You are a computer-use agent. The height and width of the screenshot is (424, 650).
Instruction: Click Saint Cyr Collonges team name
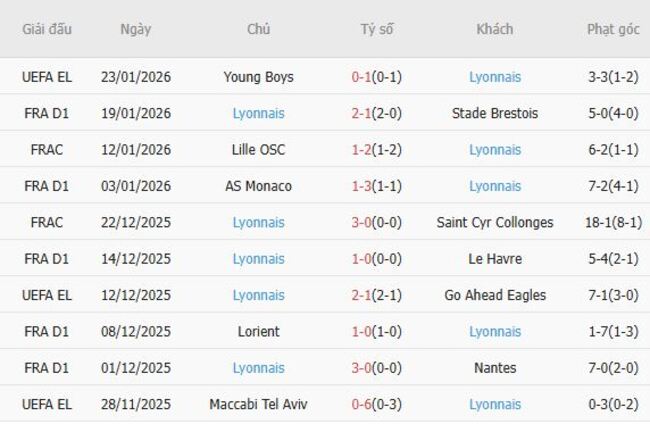click(494, 222)
